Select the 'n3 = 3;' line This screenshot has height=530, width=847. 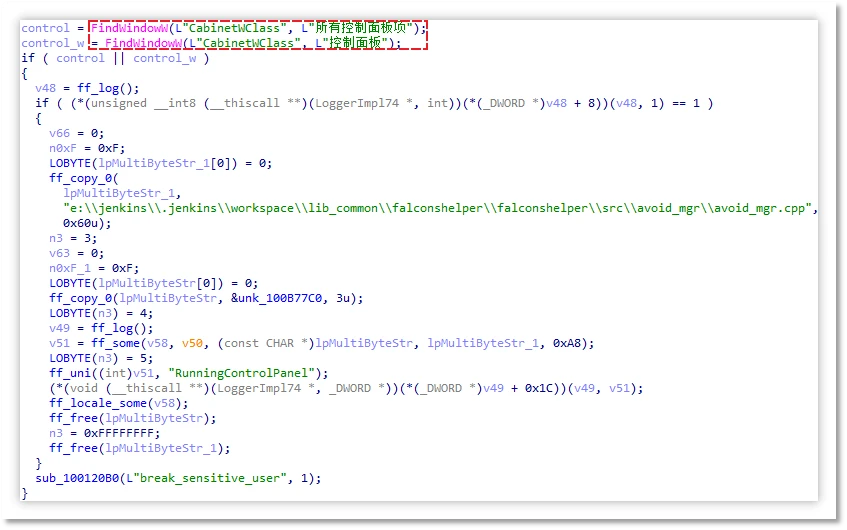pos(73,238)
